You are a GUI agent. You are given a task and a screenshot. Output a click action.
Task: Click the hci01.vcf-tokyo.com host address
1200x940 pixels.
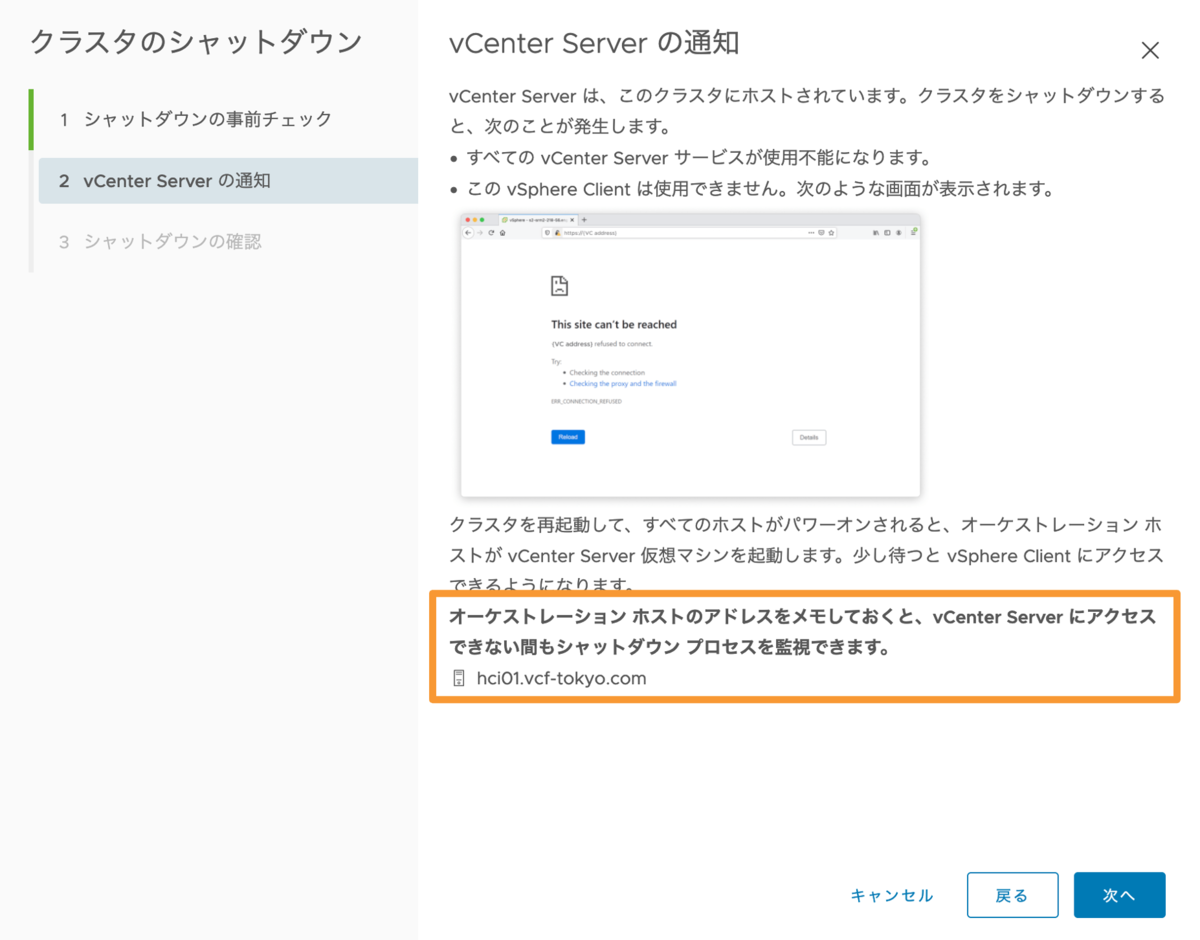tap(561, 678)
